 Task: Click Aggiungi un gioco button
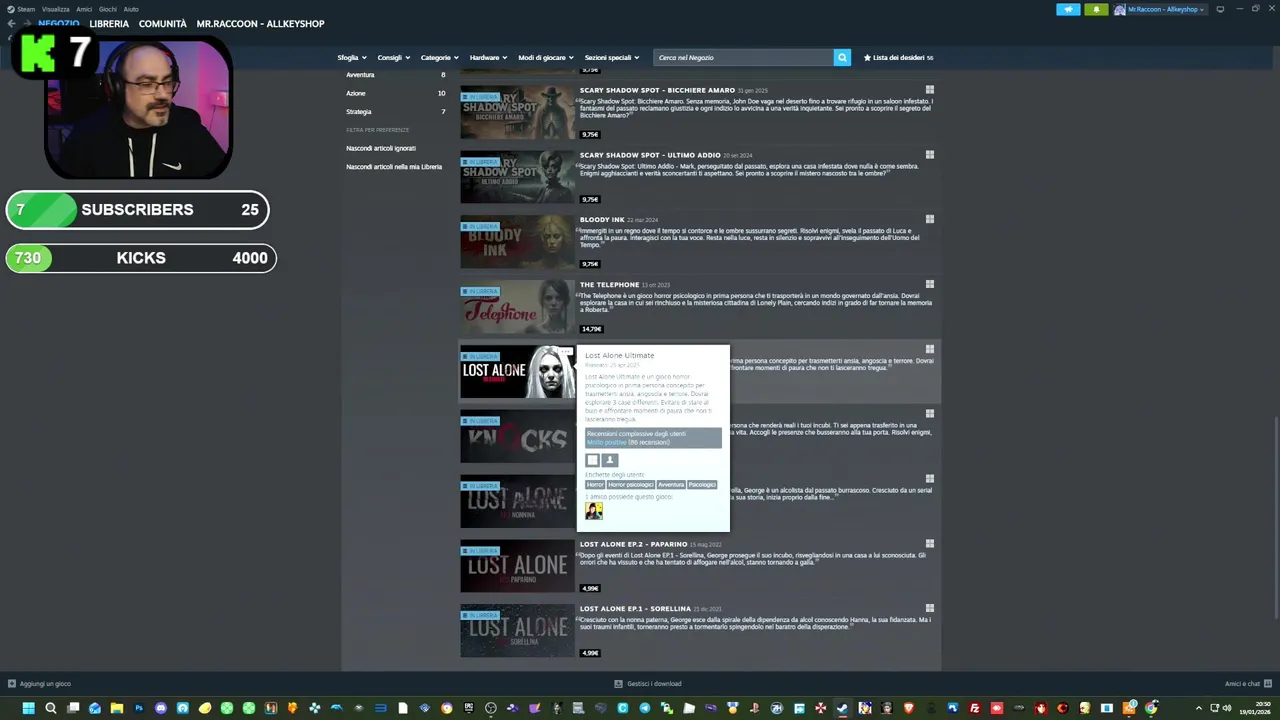coord(39,684)
